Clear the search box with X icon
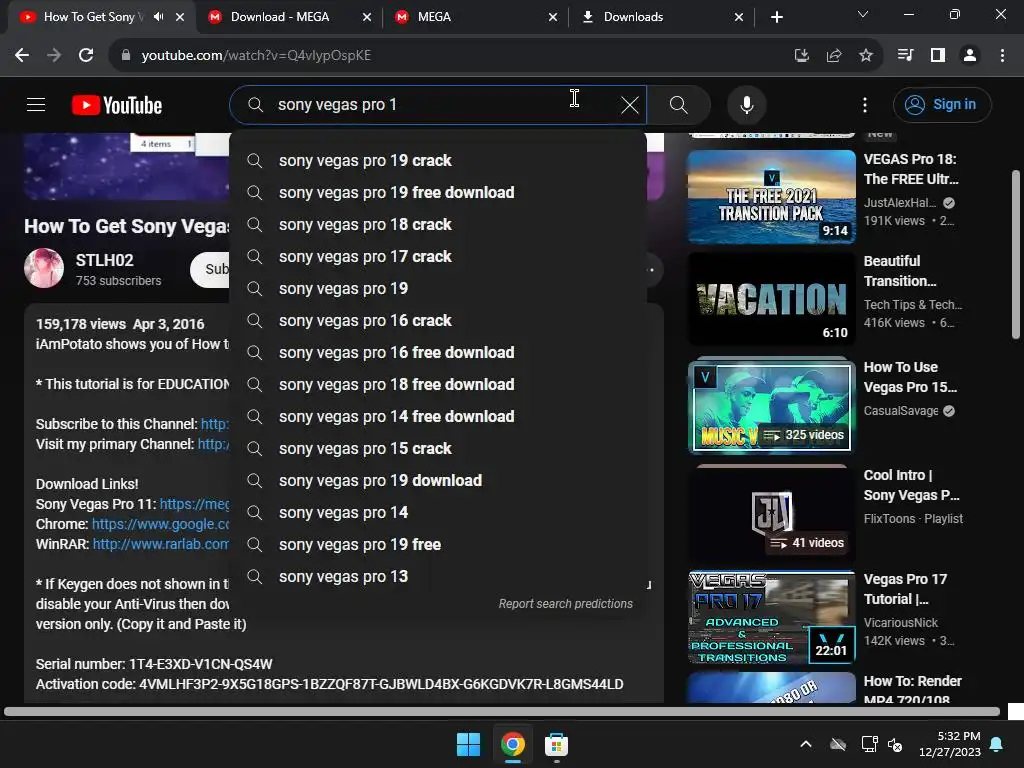Screen dimensions: 1024x768 (630, 104)
